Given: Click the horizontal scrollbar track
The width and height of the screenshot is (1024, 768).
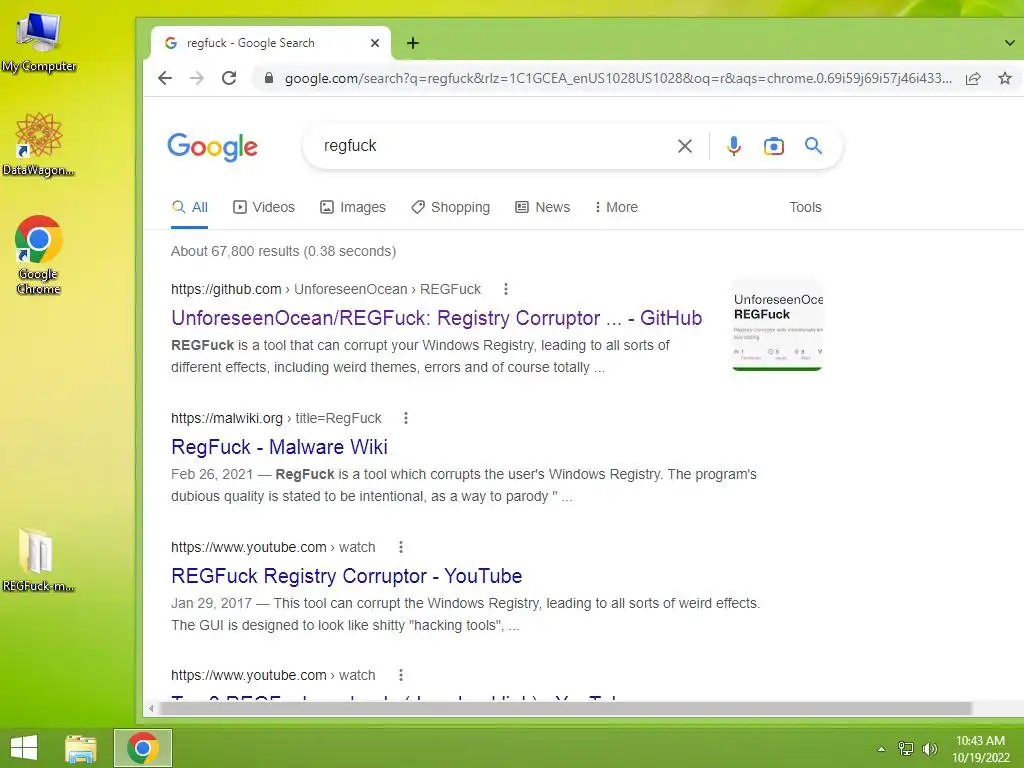Looking at the screenshot, I should [x=566, y=709].
